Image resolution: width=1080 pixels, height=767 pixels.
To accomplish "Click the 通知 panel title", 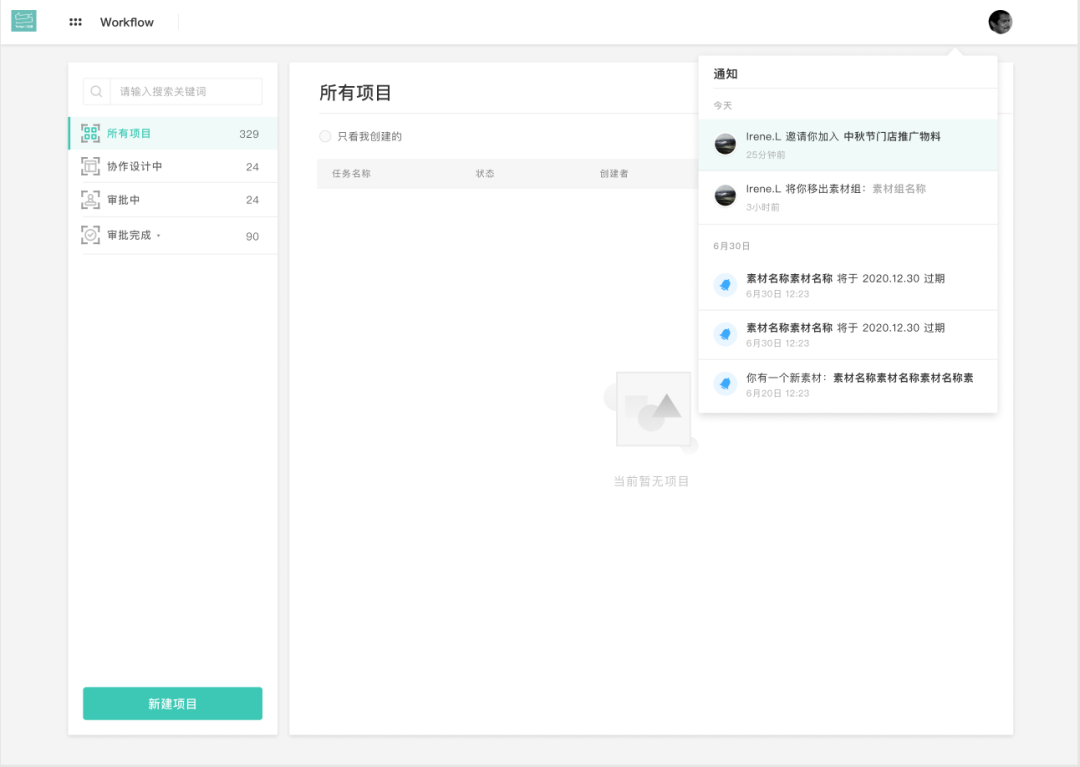I will coord(725,74).
